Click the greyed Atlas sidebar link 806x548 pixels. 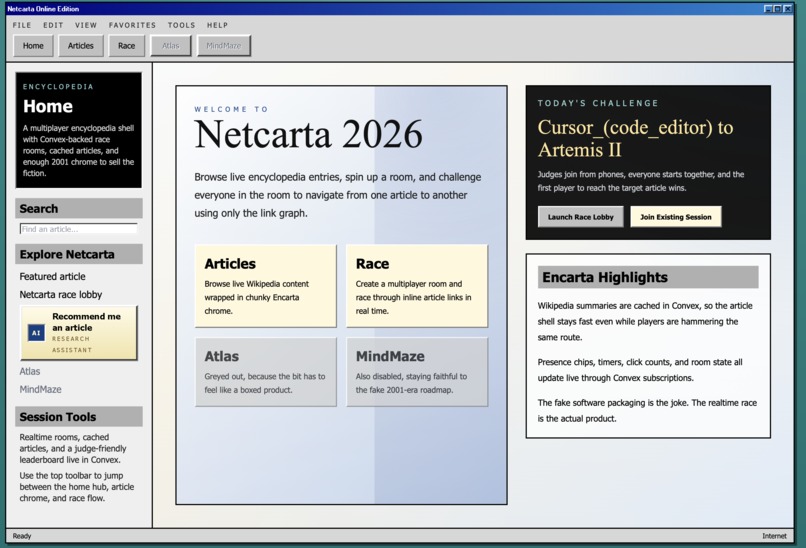click(x=30, y=371)
